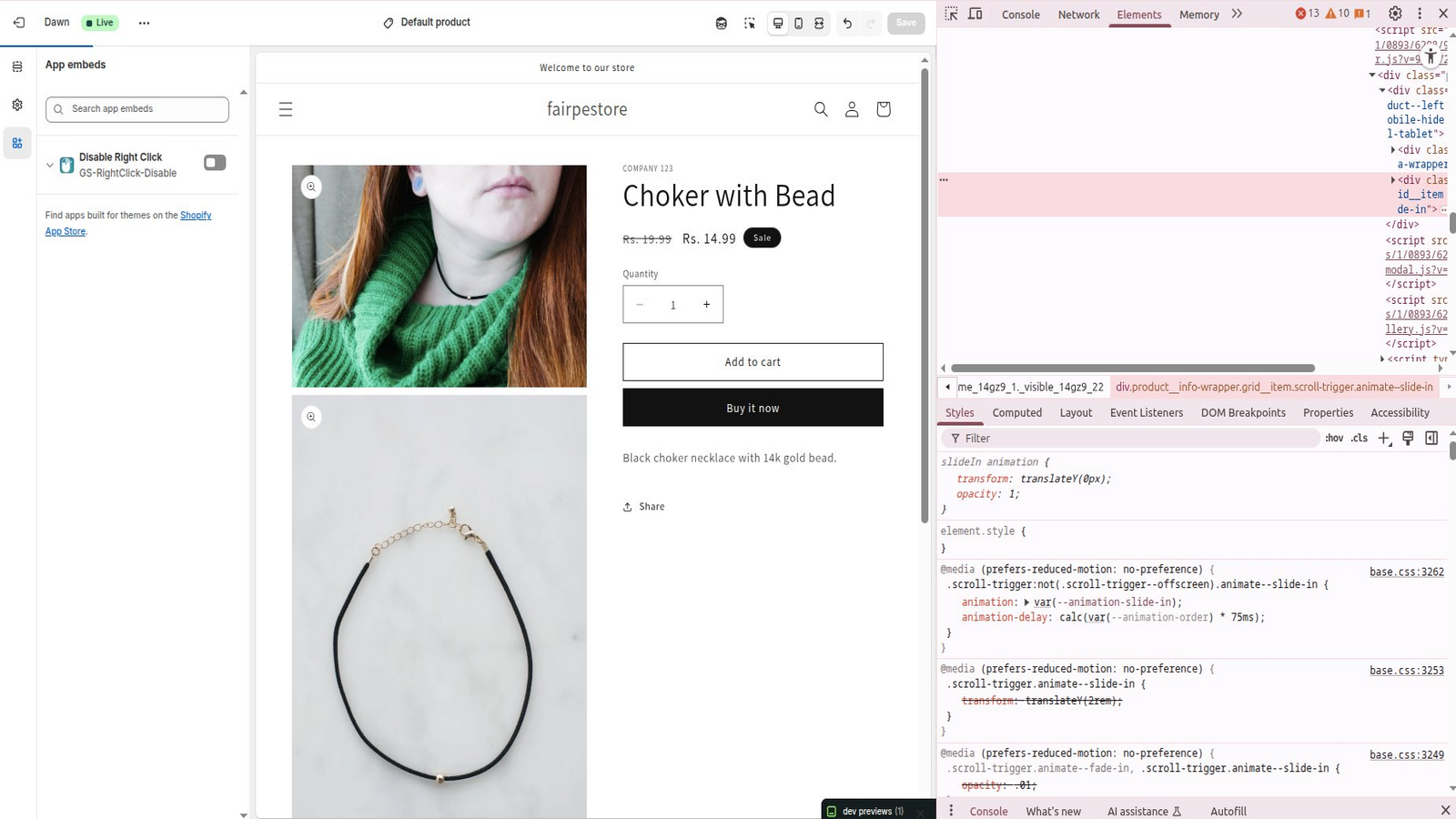Expand the highlighted div in the DOM tree
This screenshot has width=1456, height=819.
[x=1393, y=180]
